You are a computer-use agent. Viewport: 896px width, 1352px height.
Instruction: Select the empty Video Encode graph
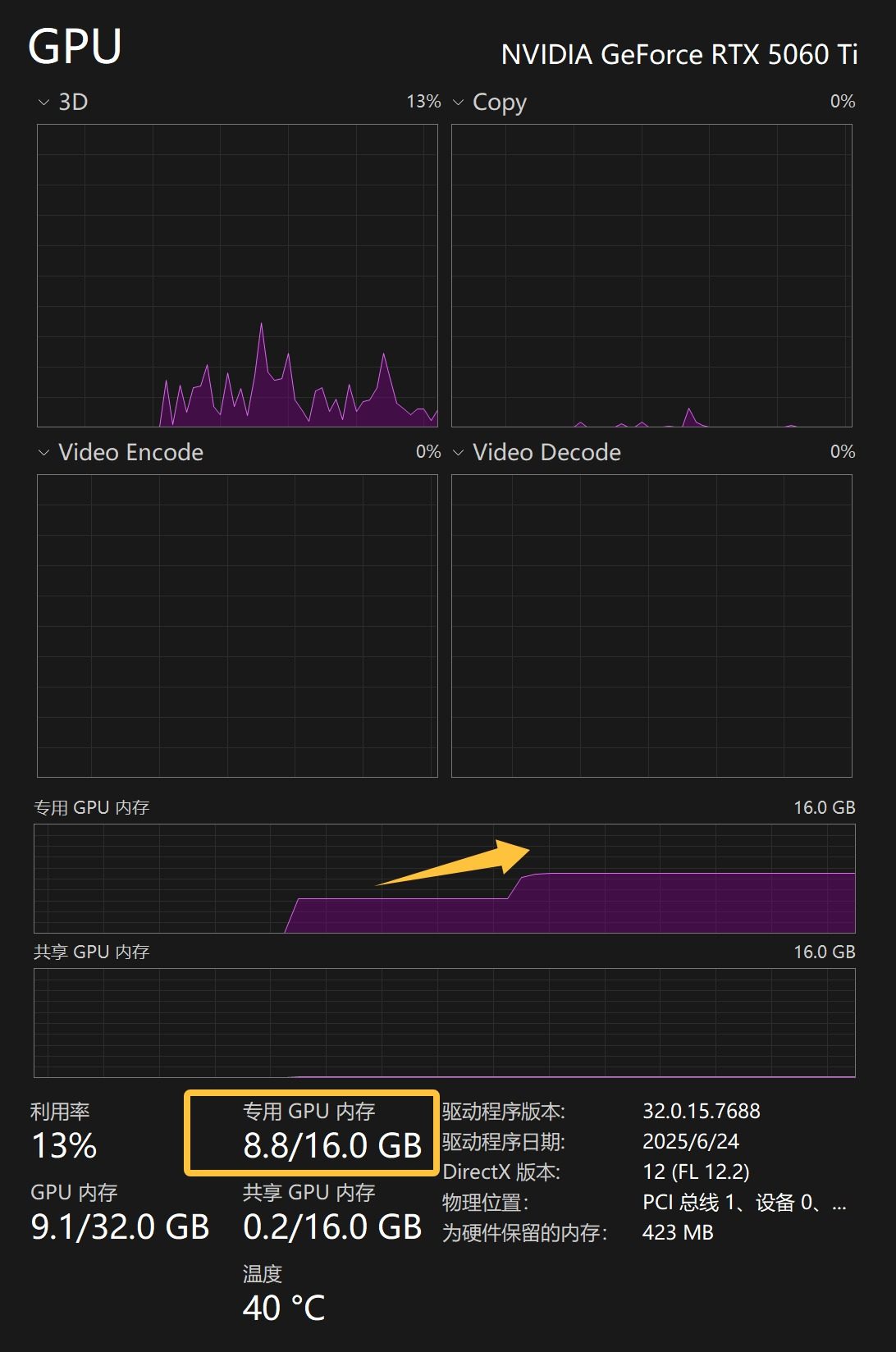pos(237,626)
